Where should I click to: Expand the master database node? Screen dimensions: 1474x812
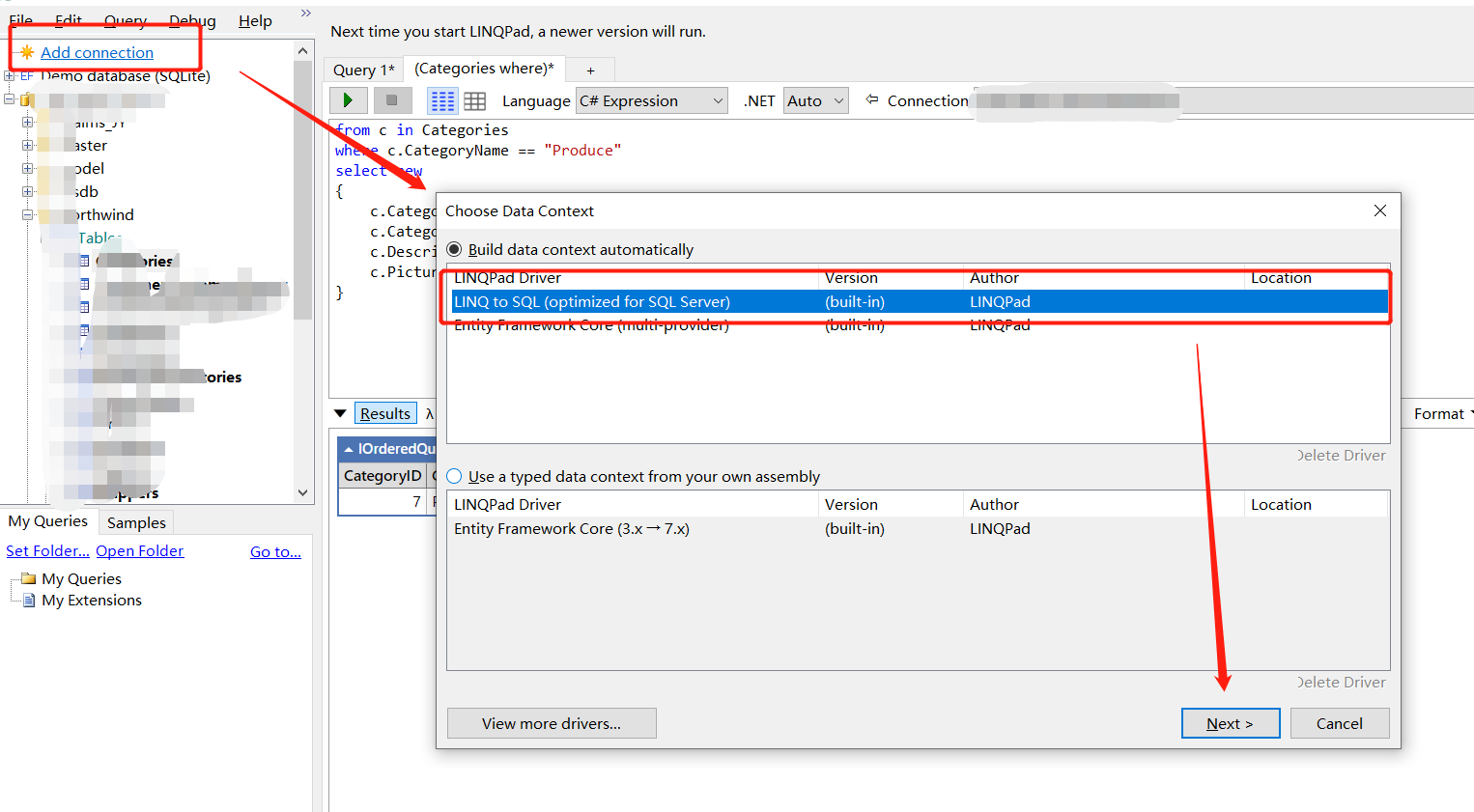(x=27, y=145)
